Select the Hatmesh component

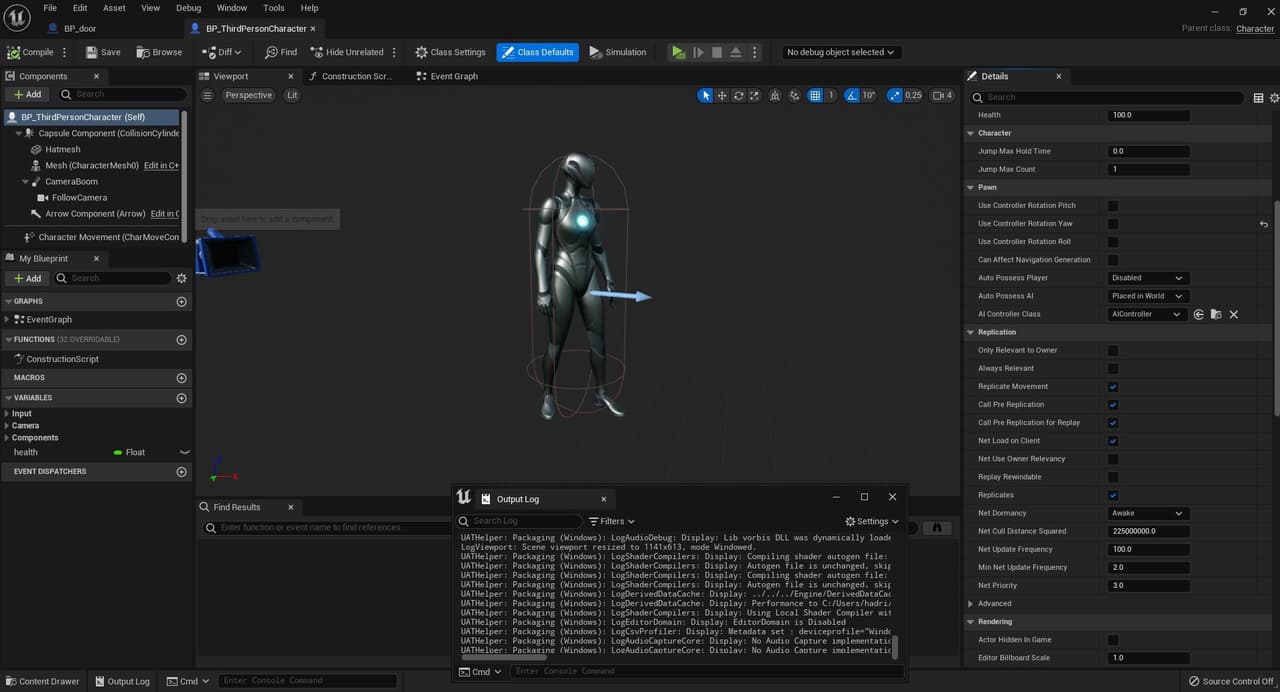[62, 149]
